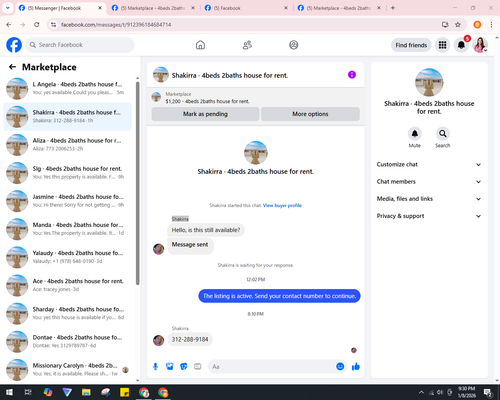This screenshot has width=500, height=400.
Task: Open Jasmine conversation
Action: click(x=67, y=201)
